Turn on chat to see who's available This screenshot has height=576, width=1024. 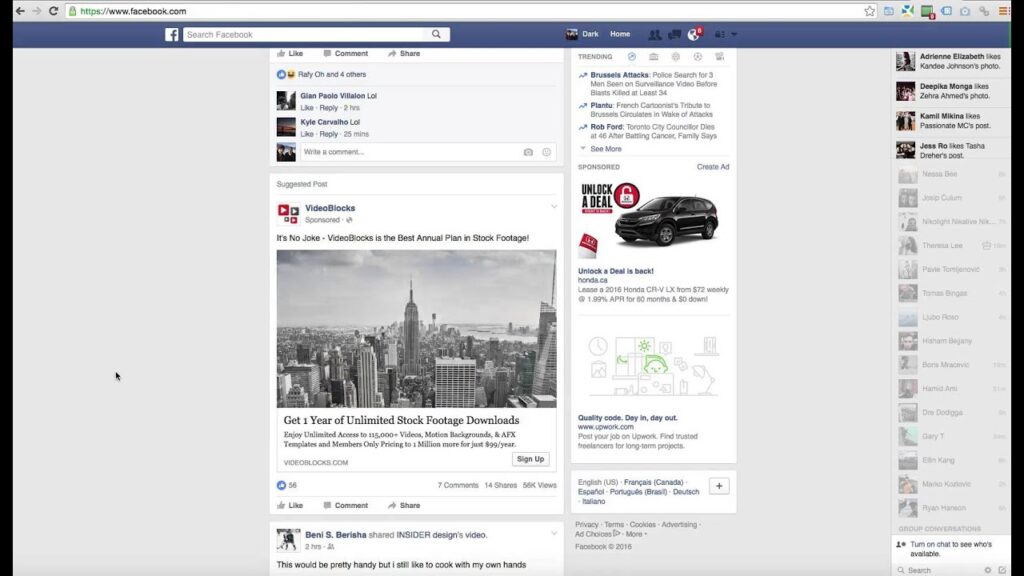point(950,549)
